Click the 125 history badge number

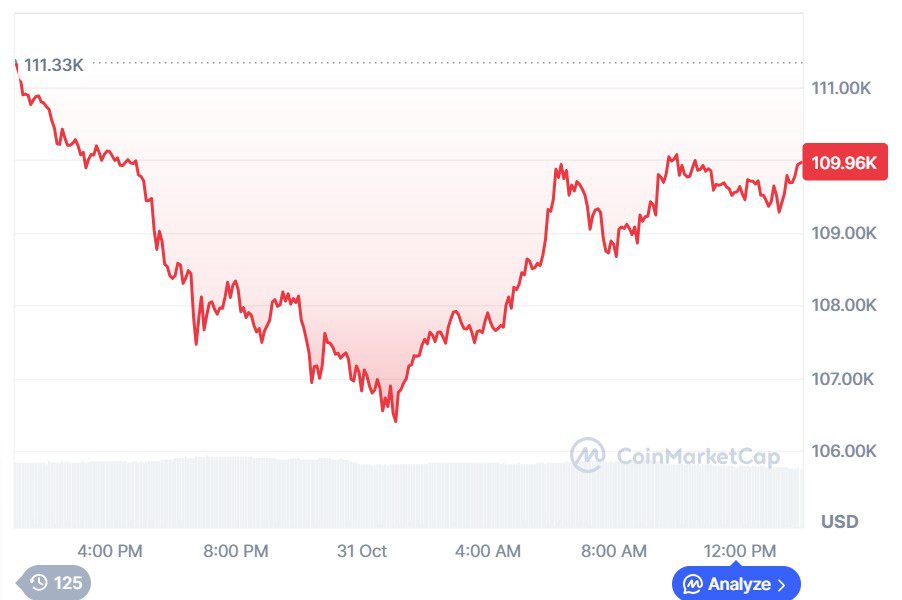click(x=68, y=583)
